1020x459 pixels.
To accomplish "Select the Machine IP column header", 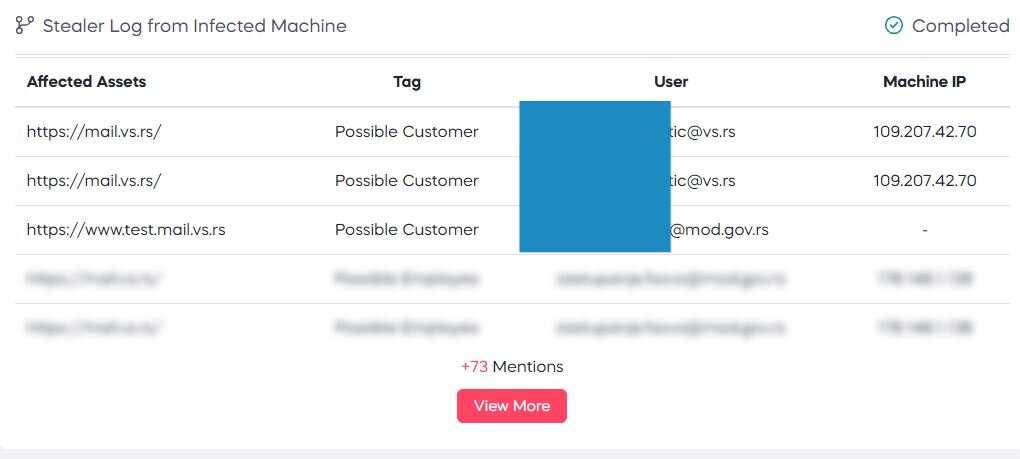I will [924, 81].
